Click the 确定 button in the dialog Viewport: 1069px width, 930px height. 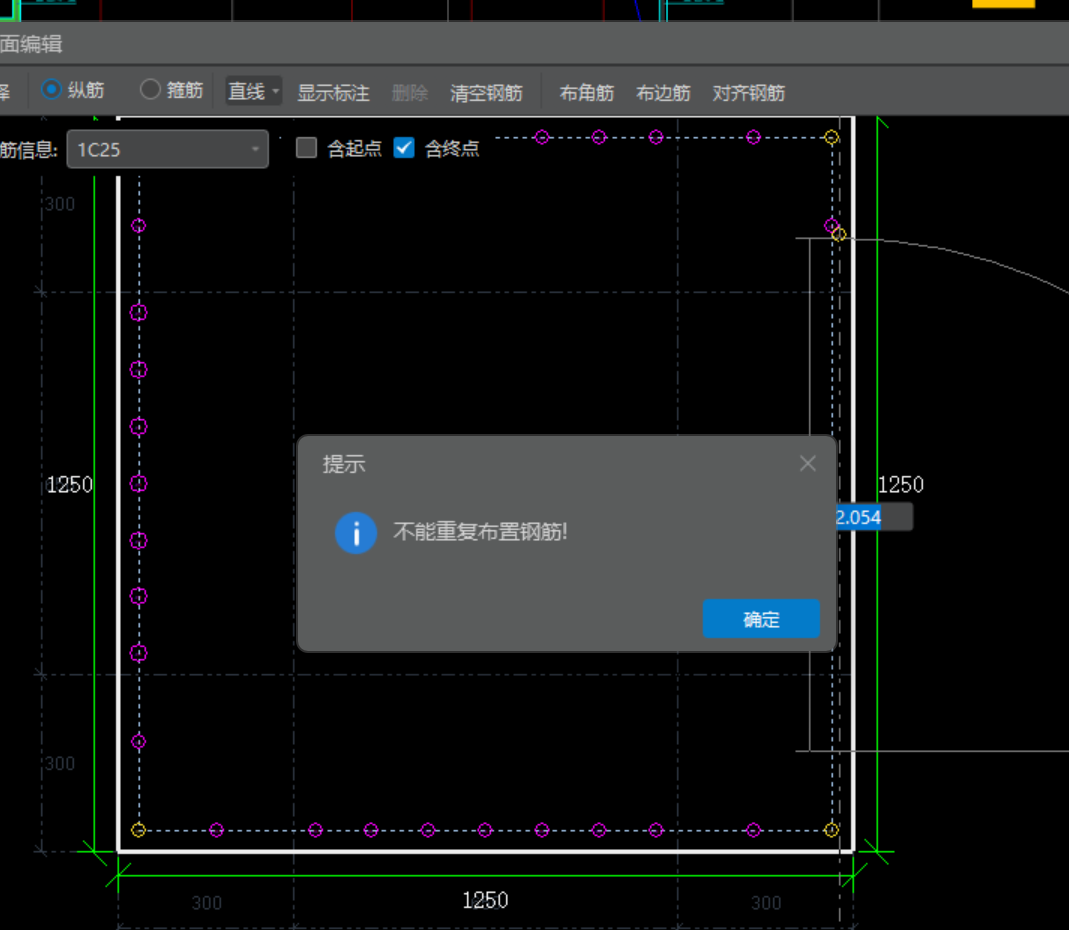[x=762, y=619]
